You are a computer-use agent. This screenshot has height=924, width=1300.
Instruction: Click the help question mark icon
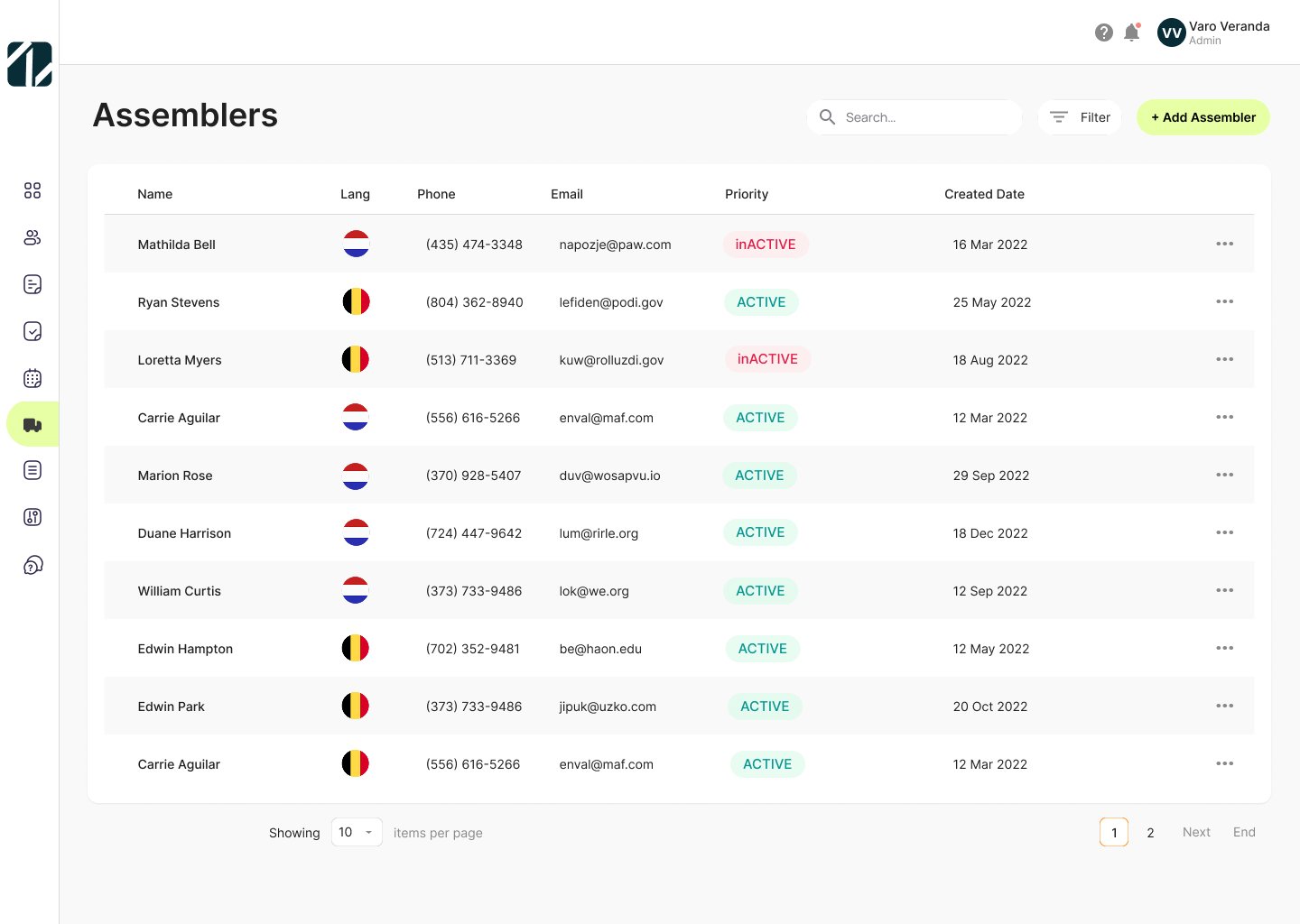(1103, 33)
